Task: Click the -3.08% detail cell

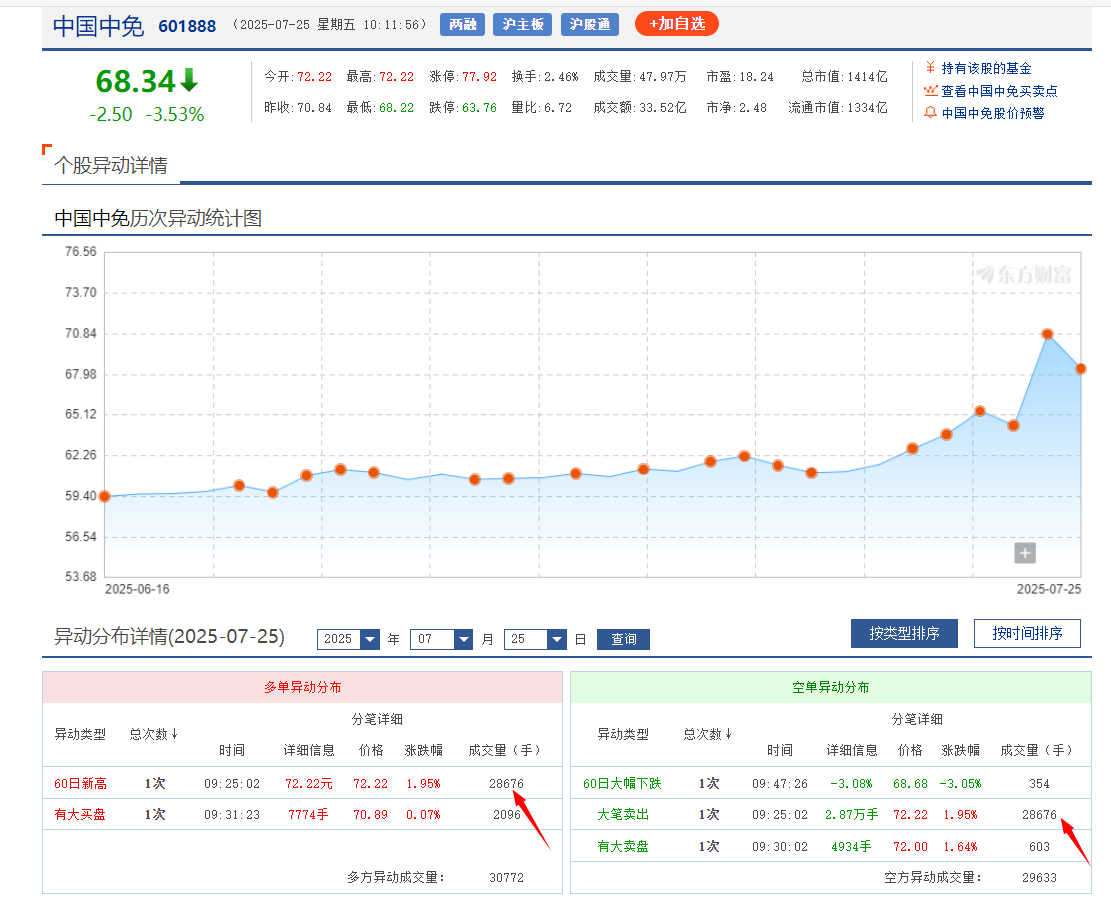Action: (852, 784)
